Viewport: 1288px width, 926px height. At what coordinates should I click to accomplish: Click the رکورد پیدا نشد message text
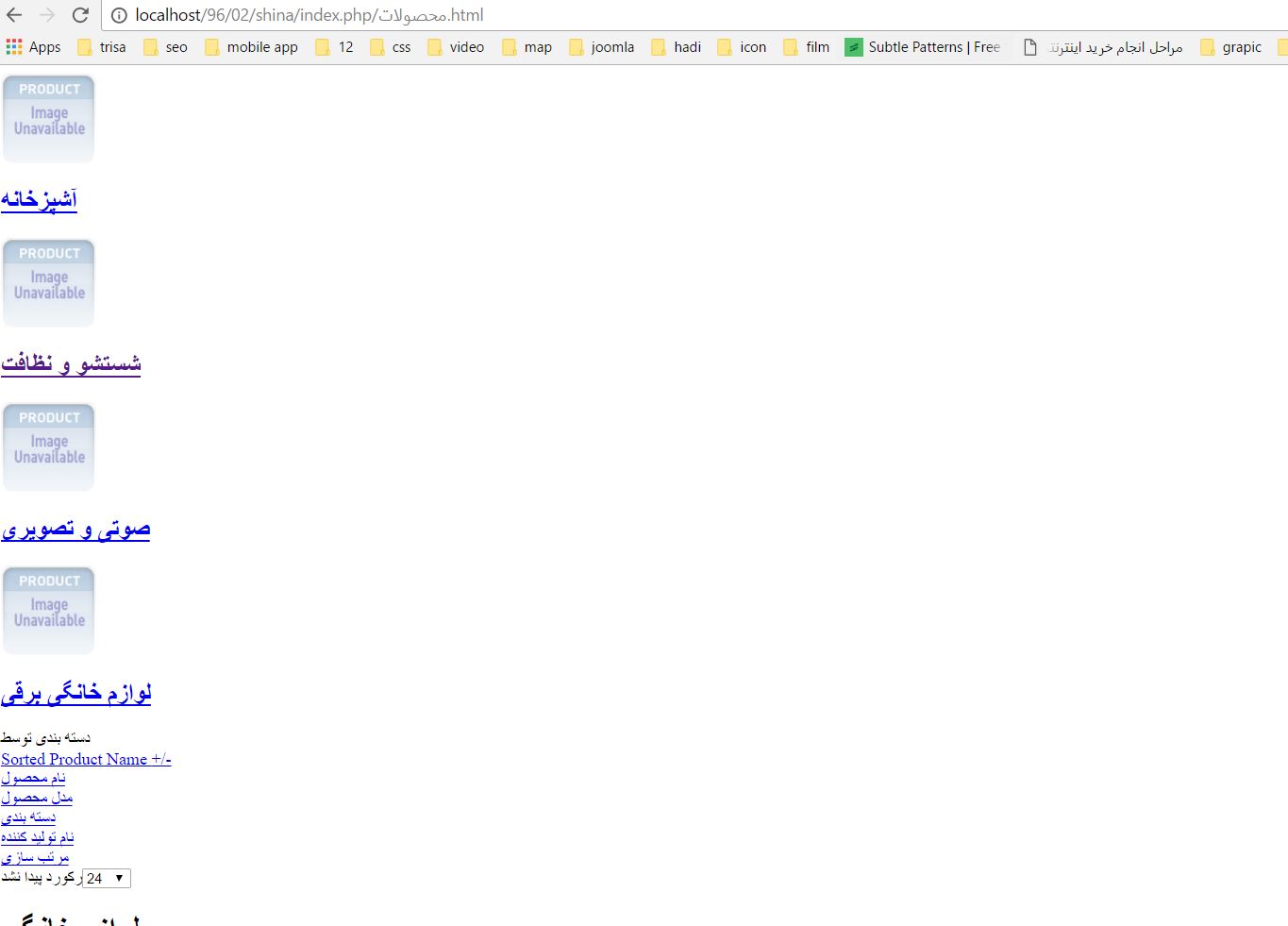tap(42, 878)
